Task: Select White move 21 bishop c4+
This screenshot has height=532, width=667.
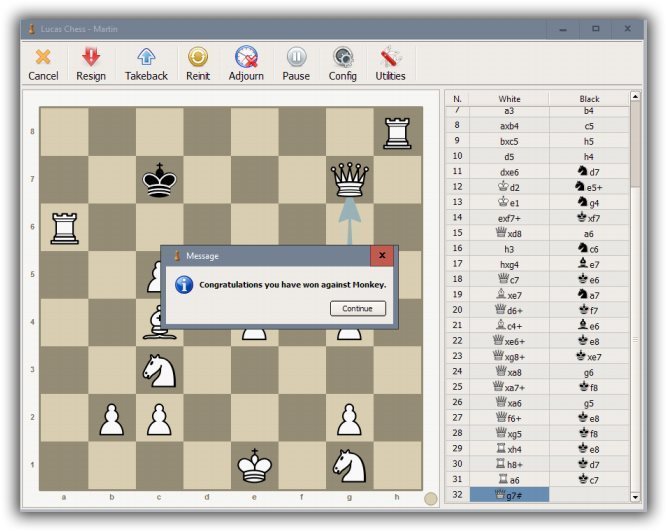Action: (509, 326)
